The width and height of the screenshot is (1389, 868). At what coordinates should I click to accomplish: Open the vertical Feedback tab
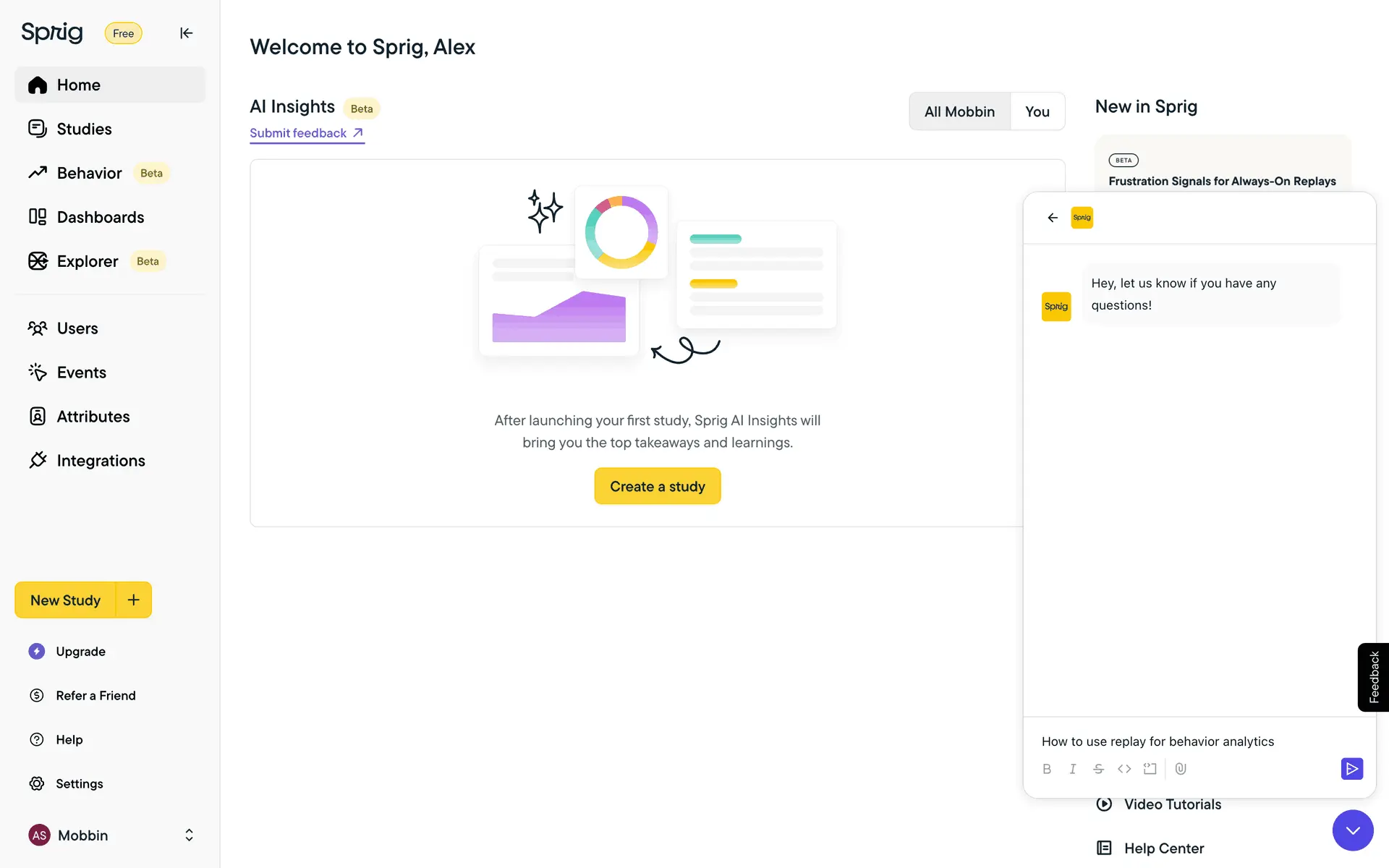1373,677
